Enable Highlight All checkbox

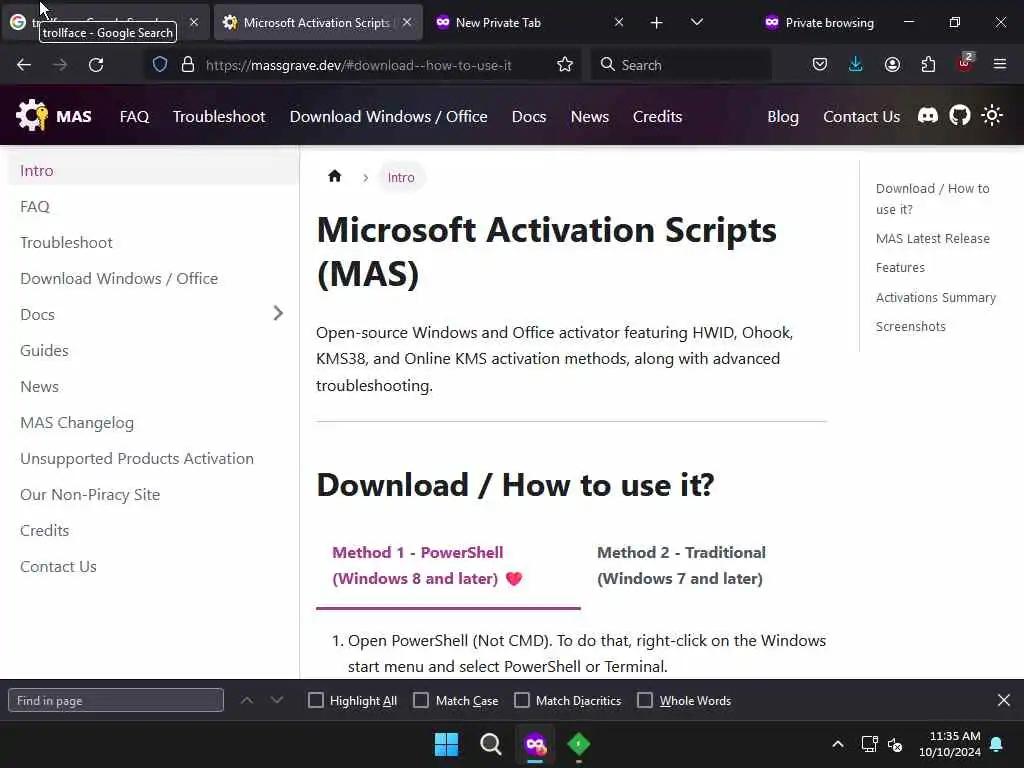tap(316, 700)
